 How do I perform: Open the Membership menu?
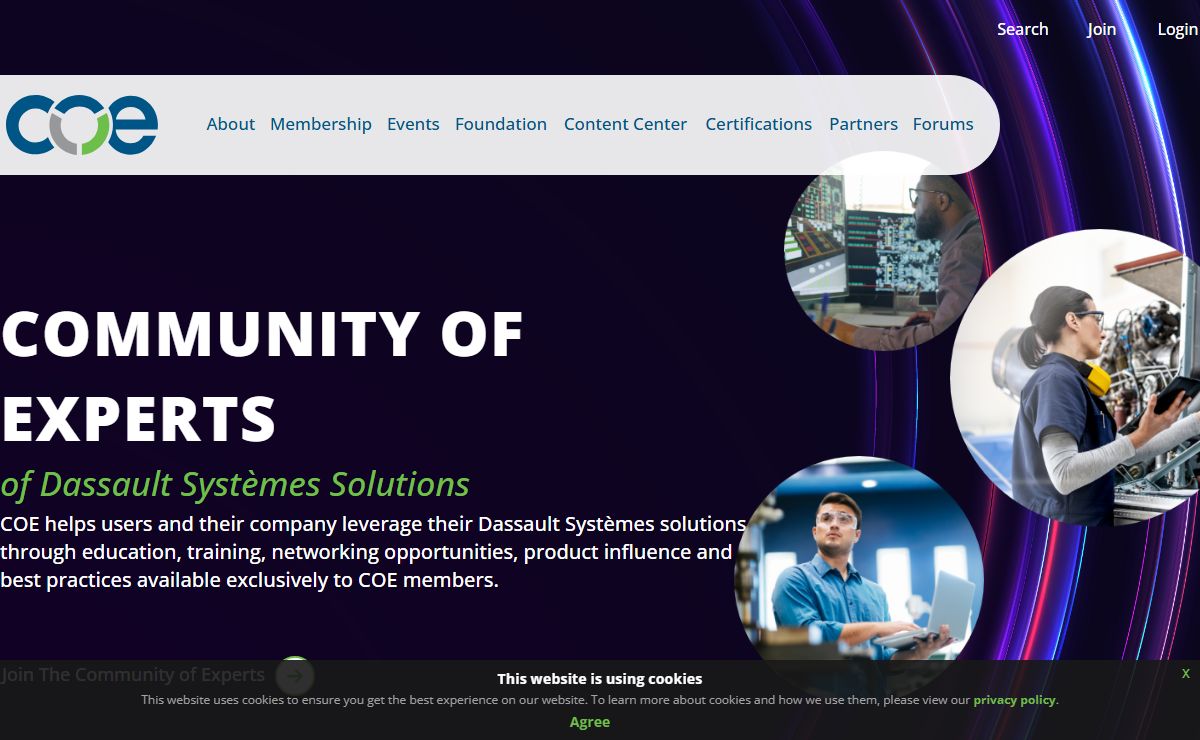coord(321,124)
